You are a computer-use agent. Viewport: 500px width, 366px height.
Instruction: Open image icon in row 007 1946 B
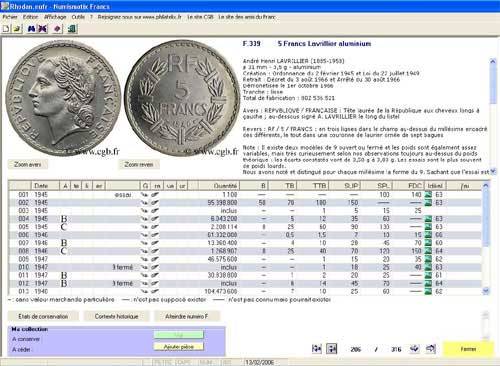(x=428, y=243)
